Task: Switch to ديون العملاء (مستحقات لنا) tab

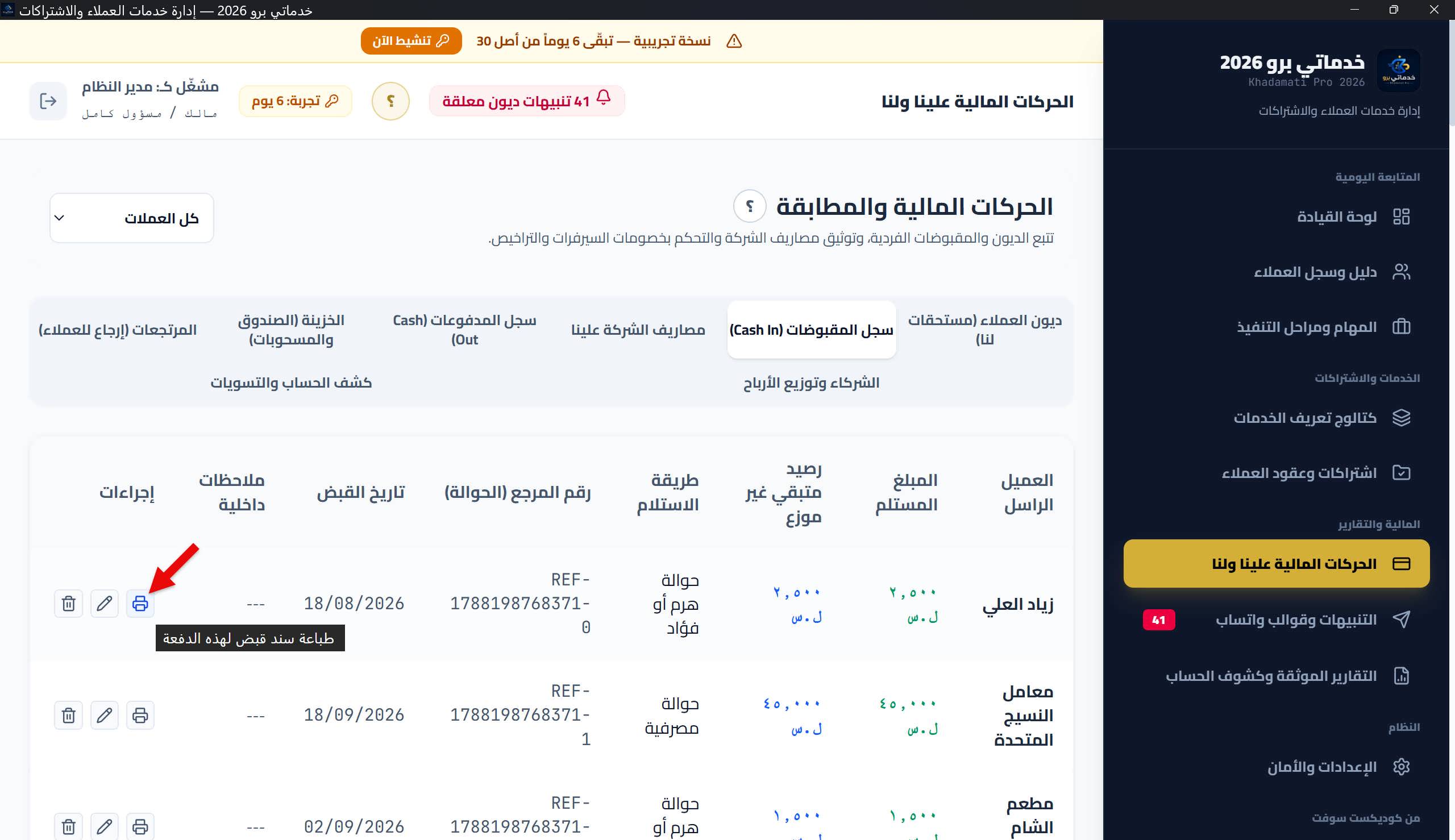Action: coord(985,330)
